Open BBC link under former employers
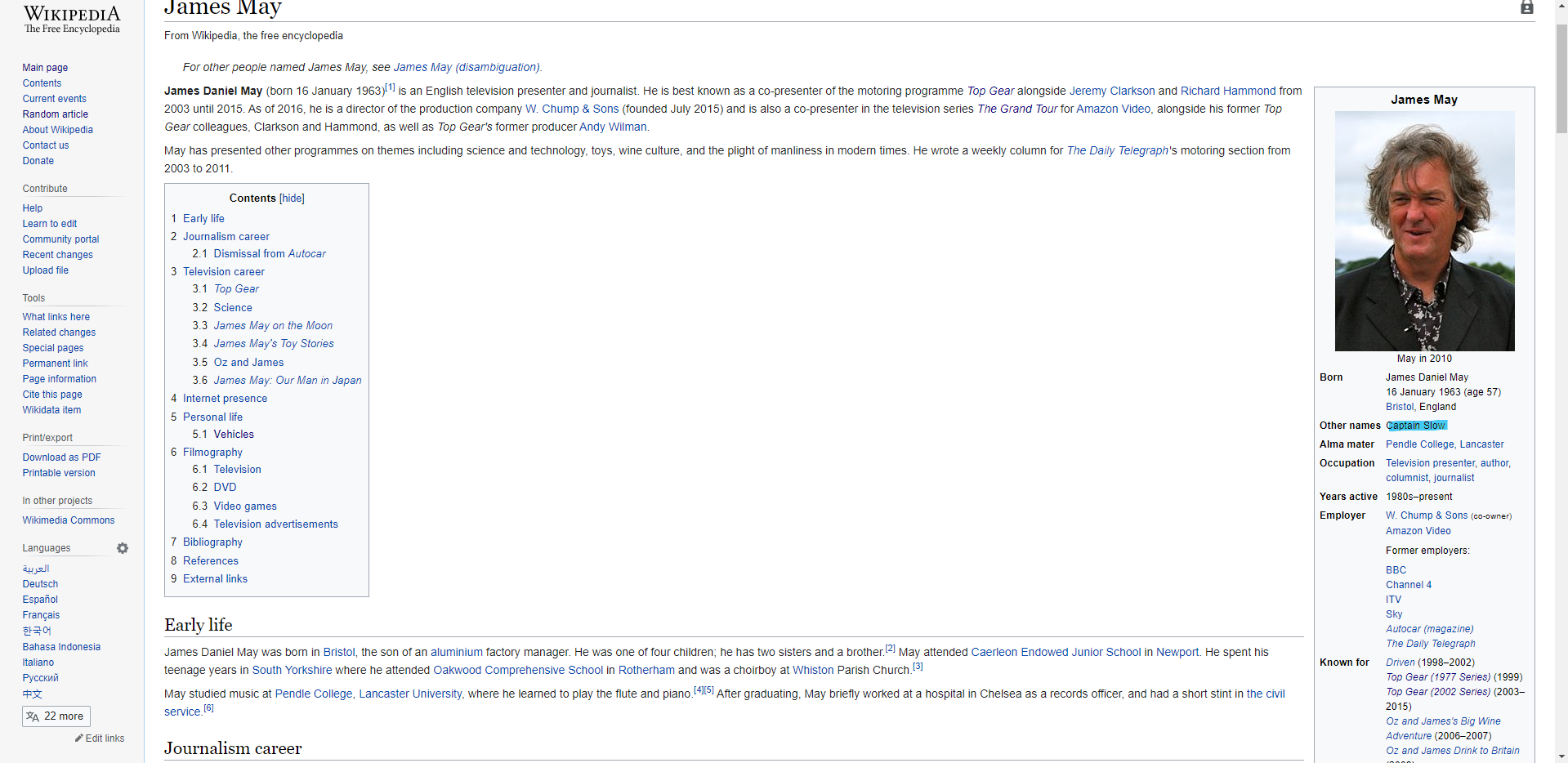 tap(1396, 570)
